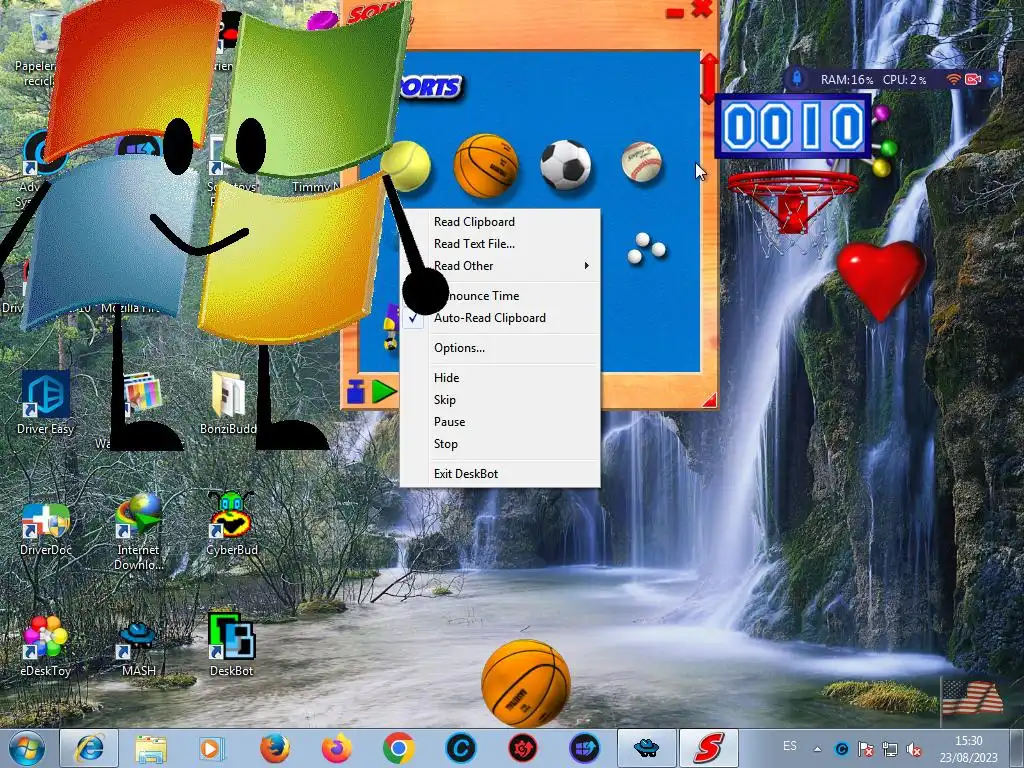This screenshot has height=768, width=1024.
Task: Open Internet Download Manager shortcut
Action: (138, 532)
